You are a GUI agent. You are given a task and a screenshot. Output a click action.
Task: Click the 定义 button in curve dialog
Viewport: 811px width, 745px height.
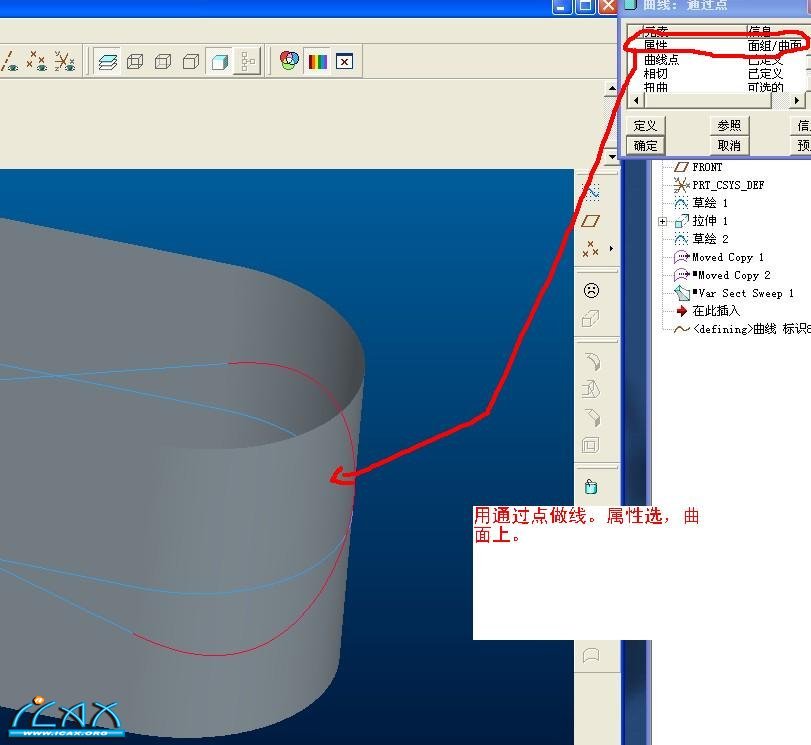[x=646, y=125]
